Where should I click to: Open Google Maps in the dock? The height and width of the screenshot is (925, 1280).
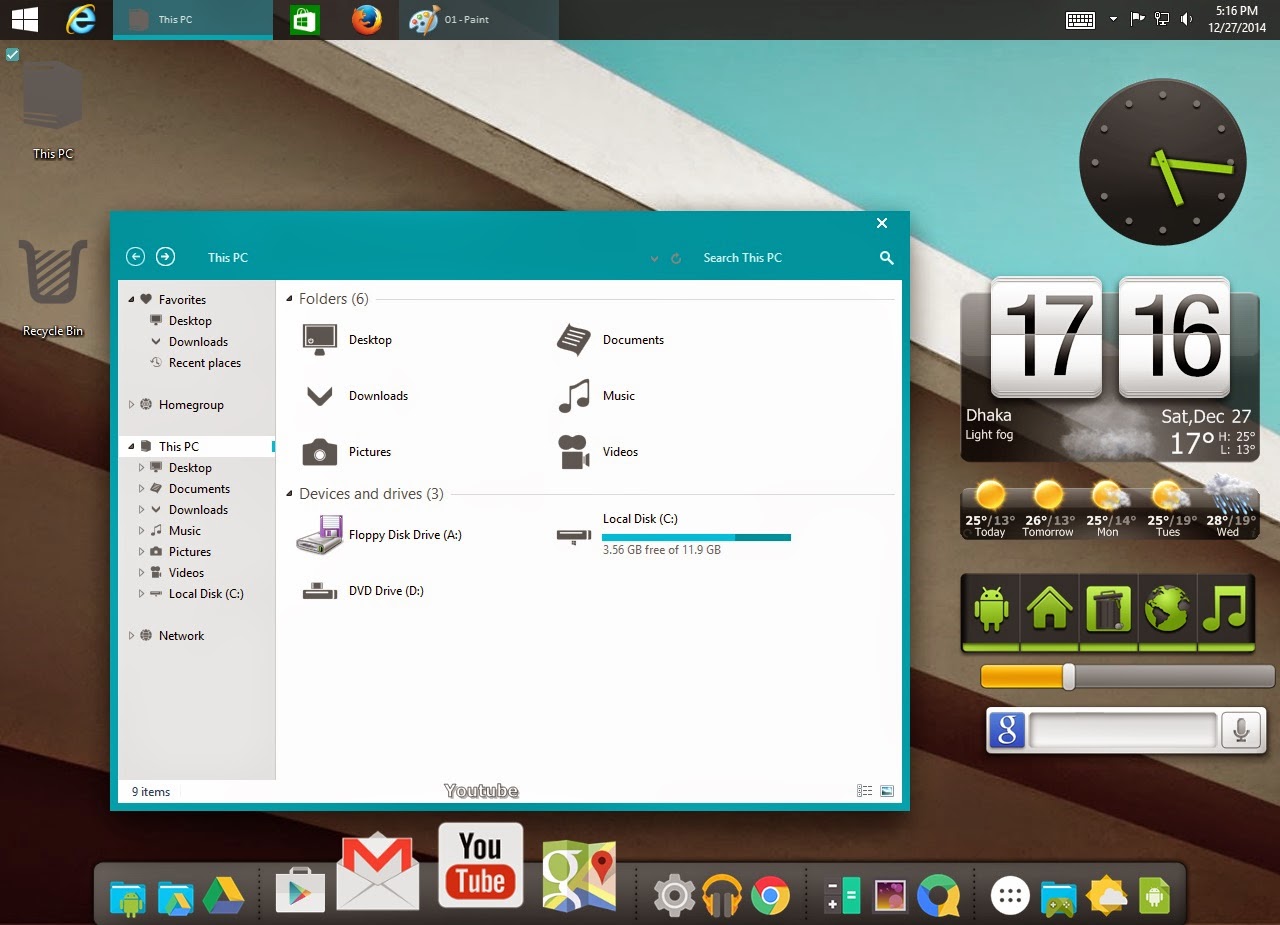click(x=579, y=874)
